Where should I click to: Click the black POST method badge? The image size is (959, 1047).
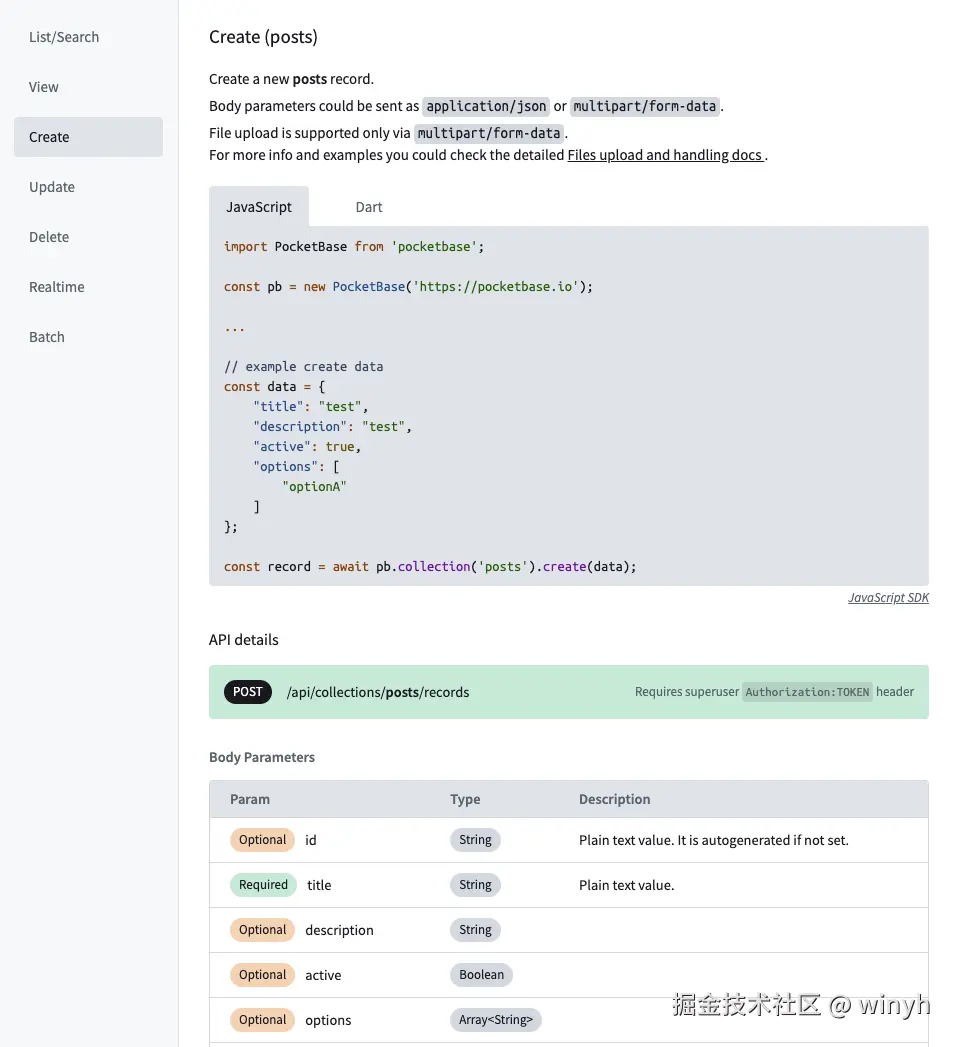[x=248, y=691]
